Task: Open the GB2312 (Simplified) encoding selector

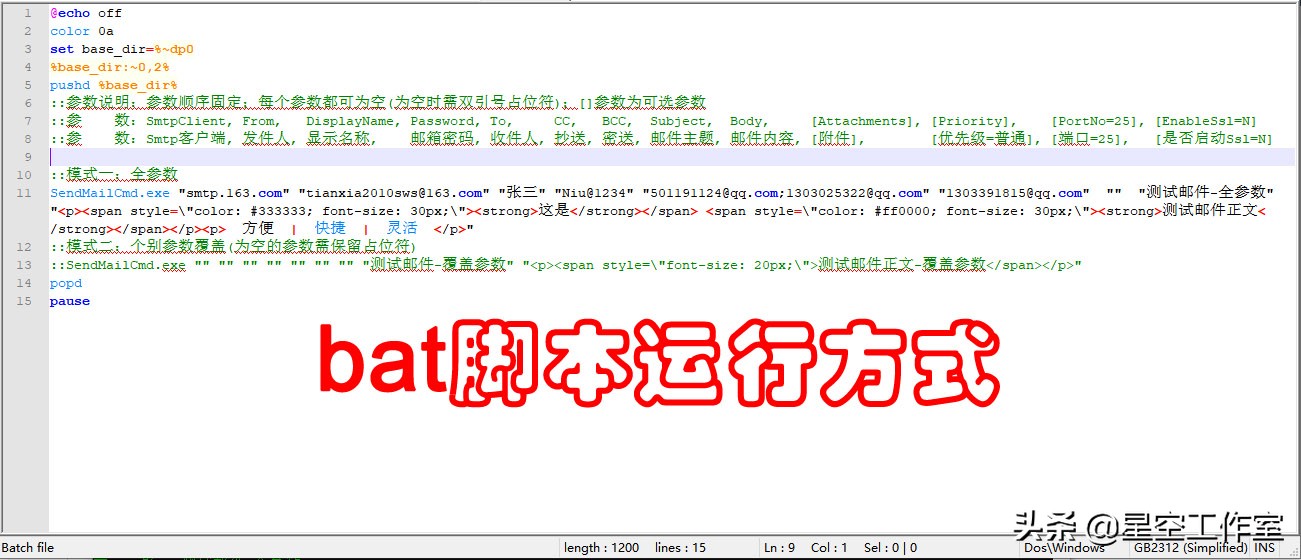Action: 1190,548
